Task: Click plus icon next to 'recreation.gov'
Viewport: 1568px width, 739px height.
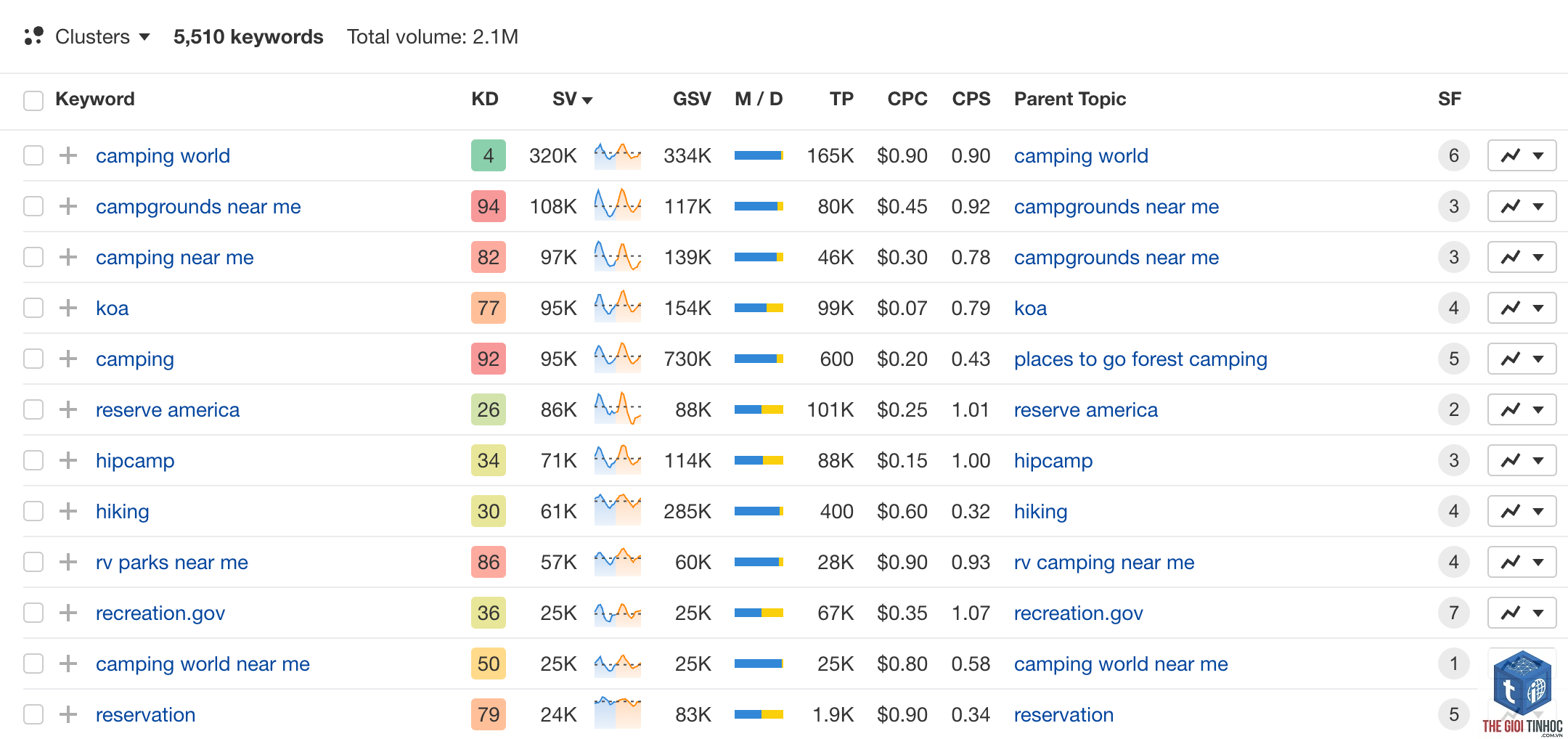Action: point(68,613)
